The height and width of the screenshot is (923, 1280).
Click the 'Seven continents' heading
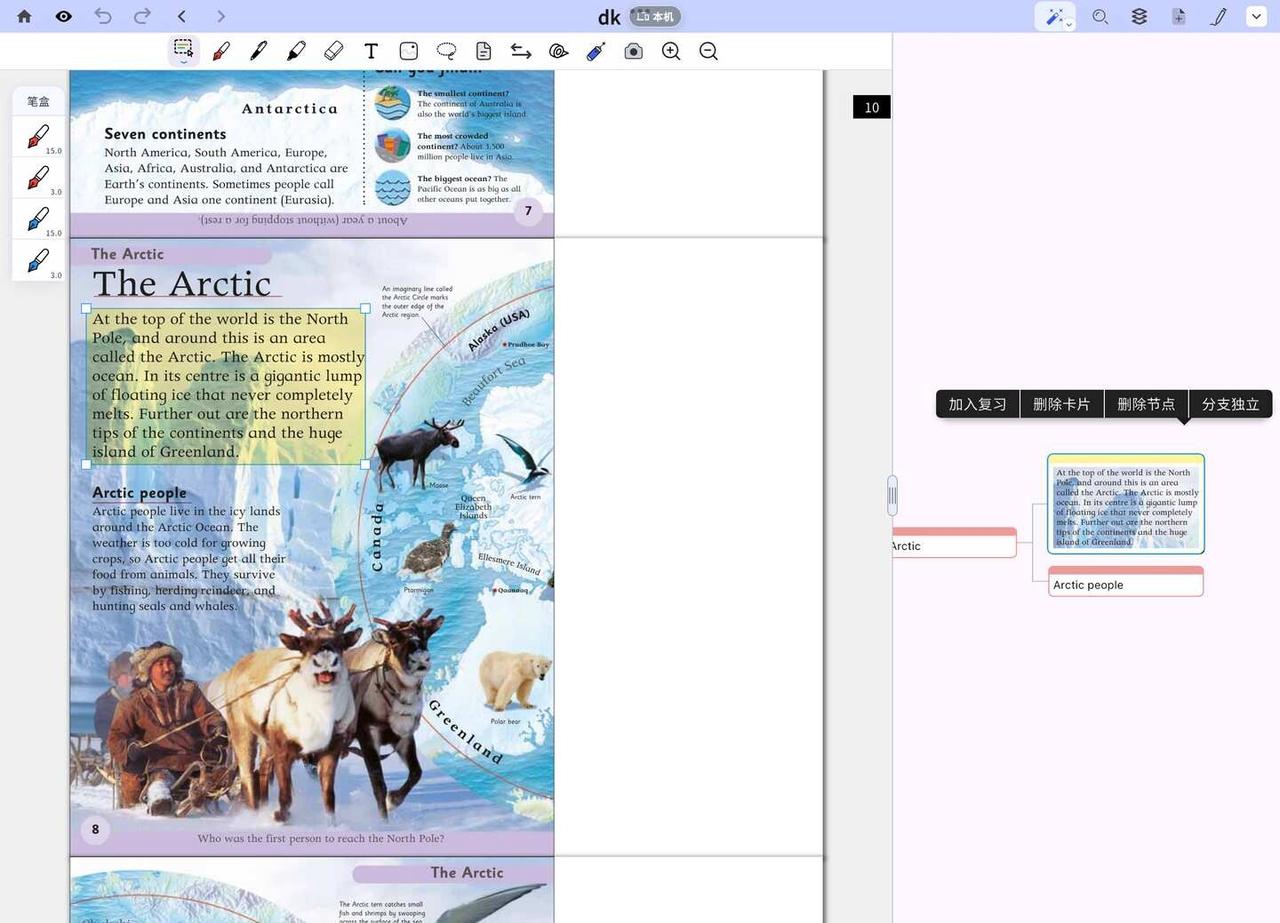(165, 134)
